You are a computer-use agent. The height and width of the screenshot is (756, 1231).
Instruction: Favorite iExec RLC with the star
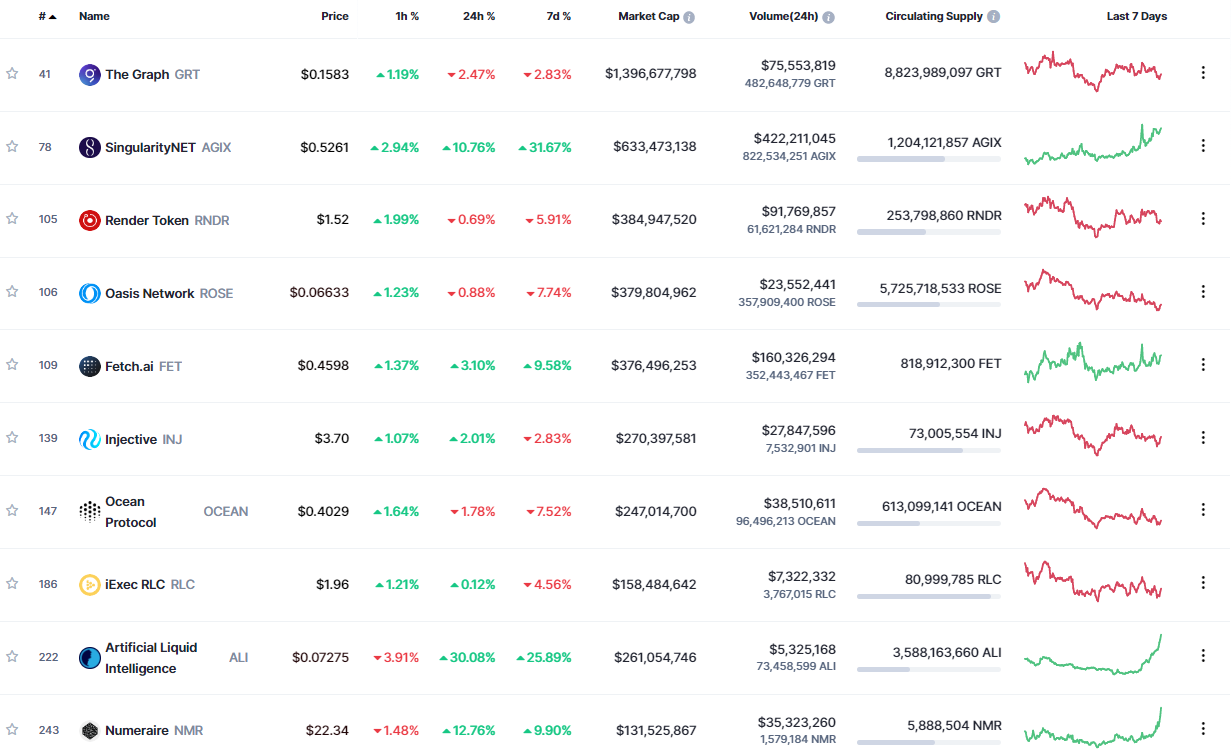[12, 583]
